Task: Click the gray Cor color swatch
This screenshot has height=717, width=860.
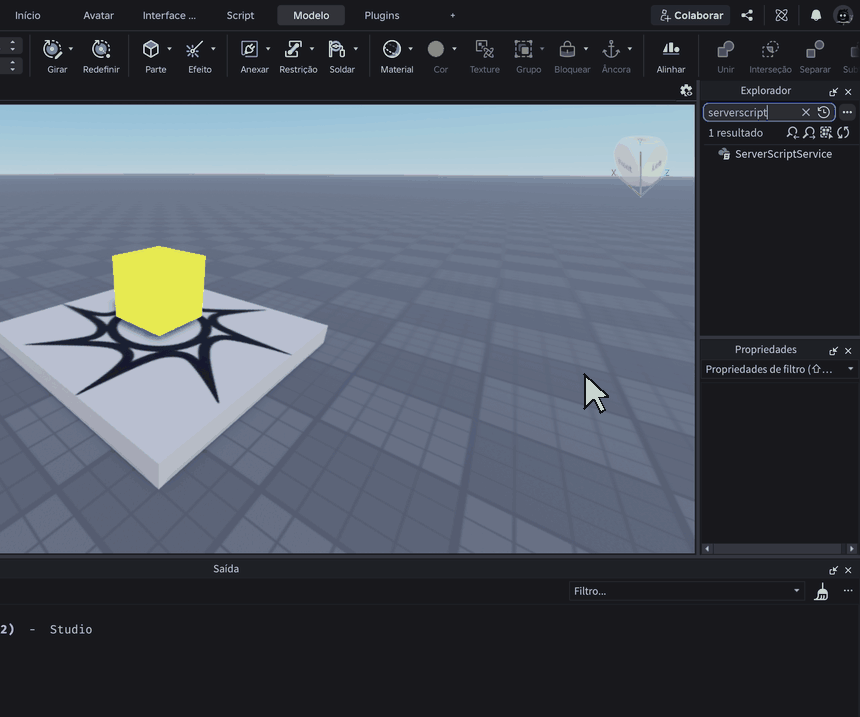Action: tap(436, 49)
